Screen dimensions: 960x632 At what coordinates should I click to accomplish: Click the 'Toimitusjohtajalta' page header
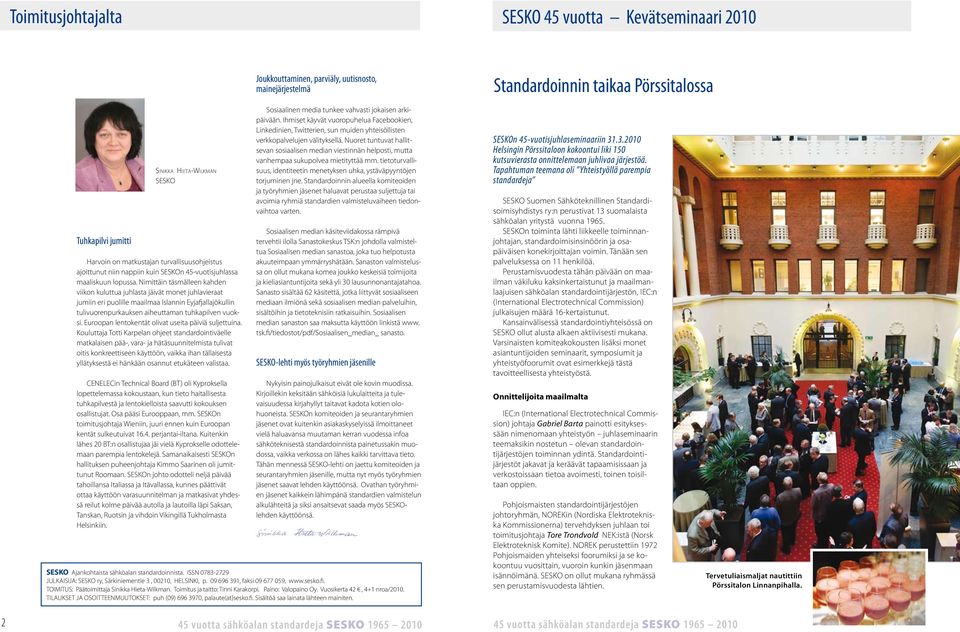(66, 17)
